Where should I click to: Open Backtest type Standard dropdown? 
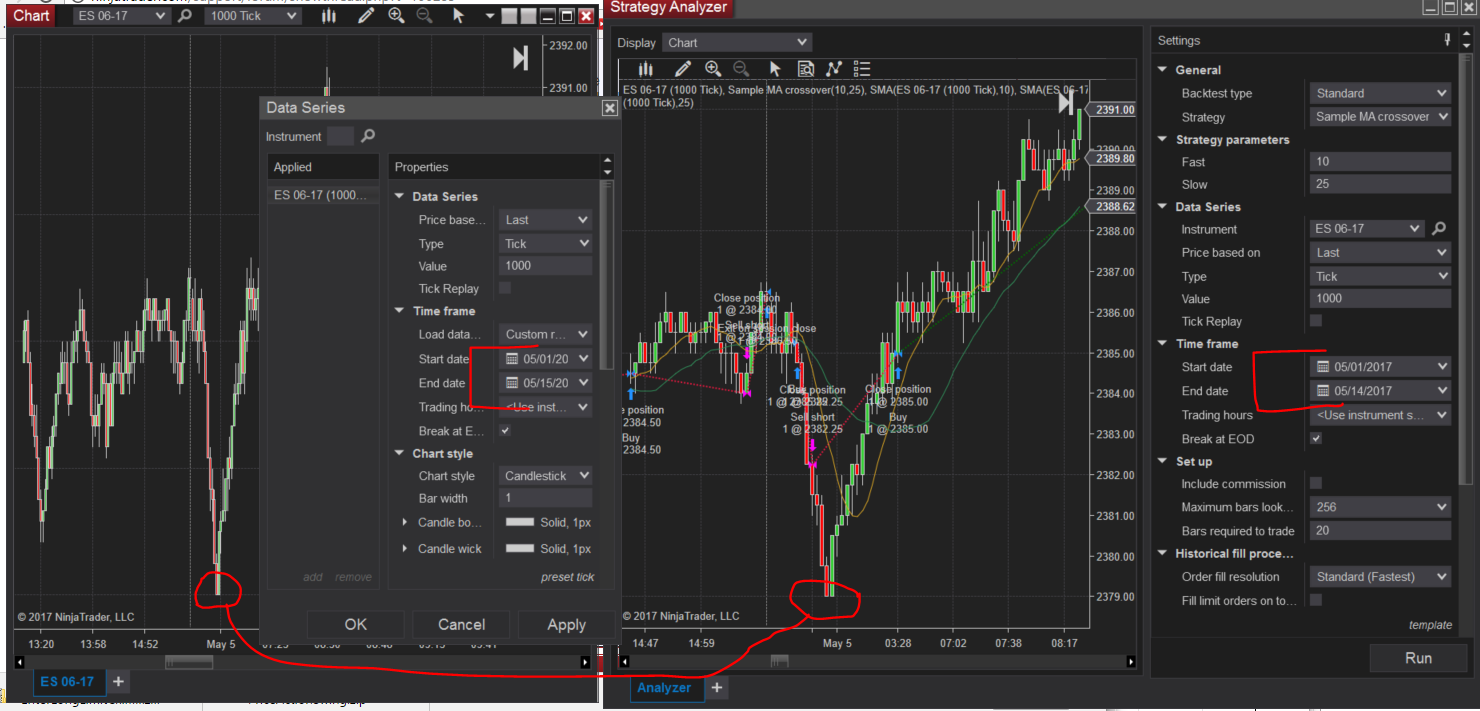[x=1380, y=93]
